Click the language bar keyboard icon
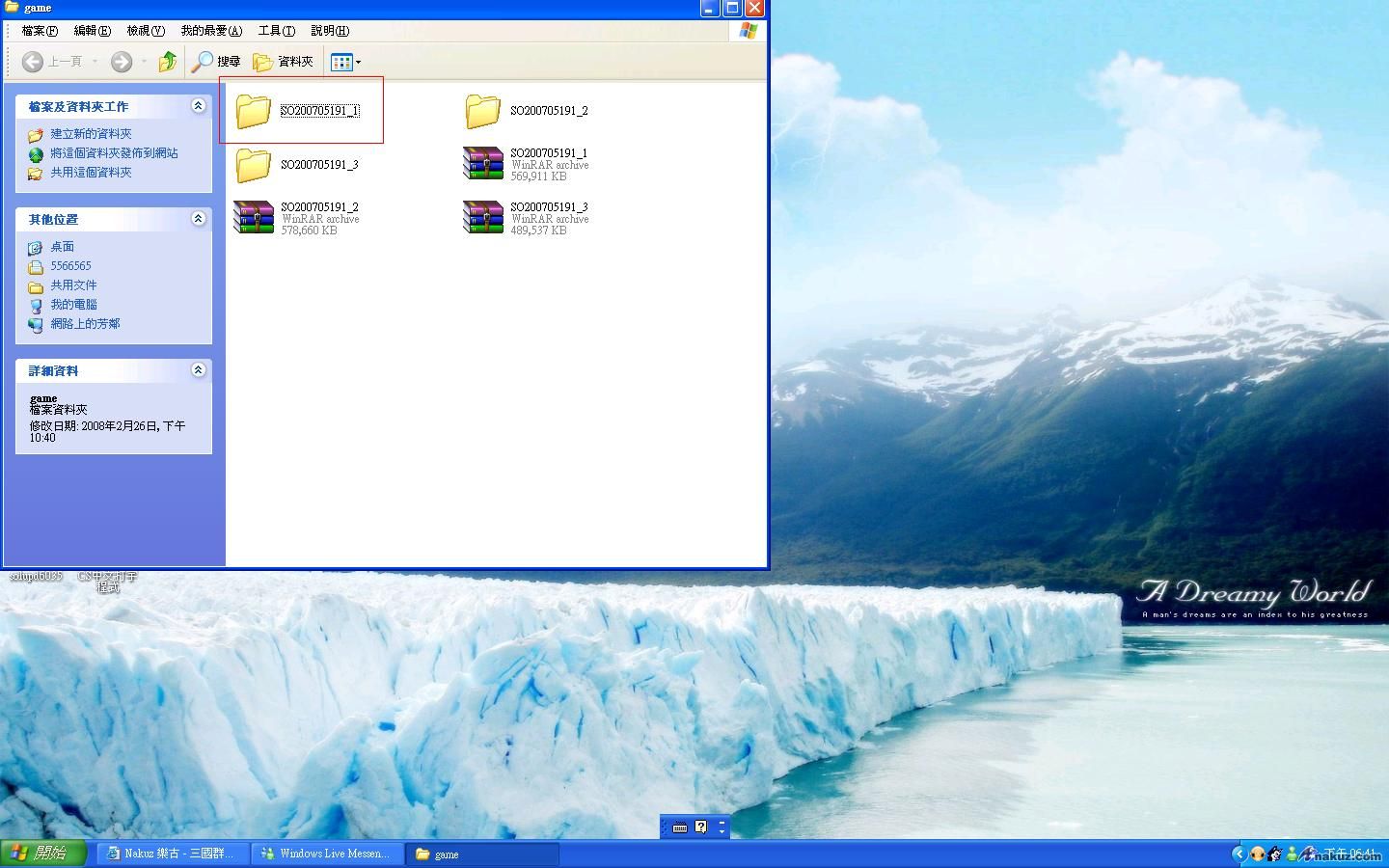 [x=680, y=827]
